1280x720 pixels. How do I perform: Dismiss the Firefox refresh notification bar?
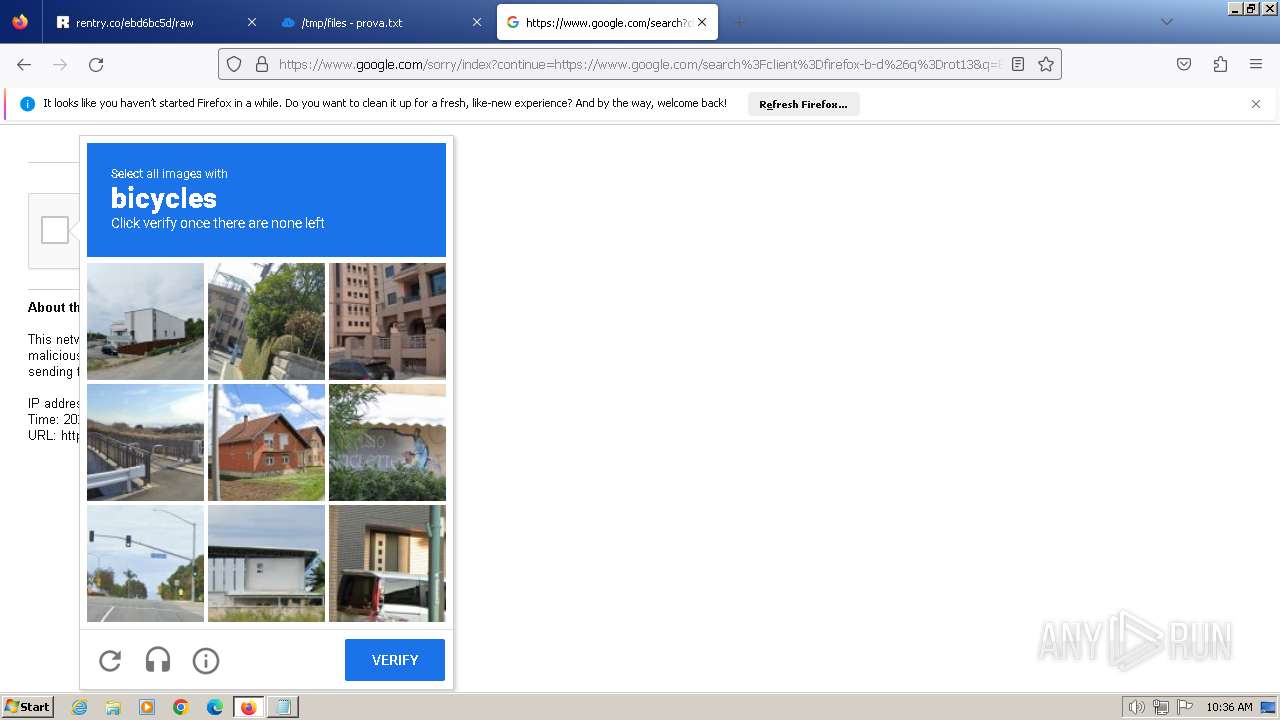(1256, 104)
